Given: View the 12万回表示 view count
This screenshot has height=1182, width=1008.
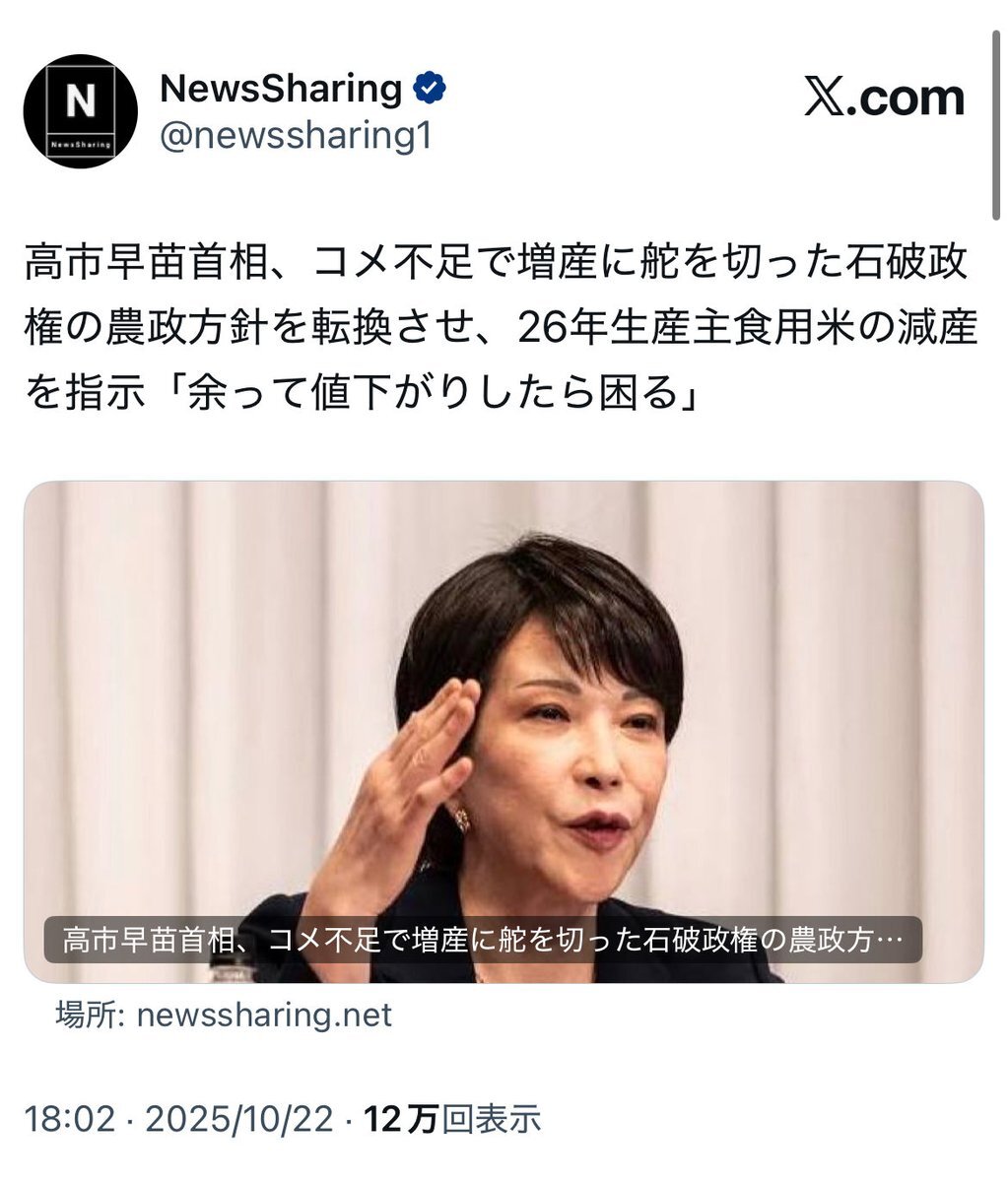Looking at the screenshot, I should coord(453,1120).
